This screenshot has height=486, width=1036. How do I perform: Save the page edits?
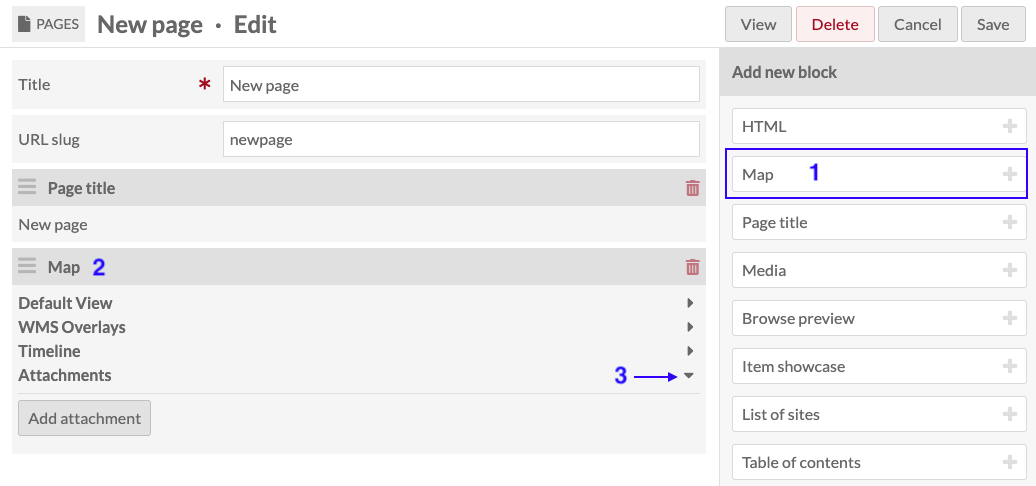point(993,24)
